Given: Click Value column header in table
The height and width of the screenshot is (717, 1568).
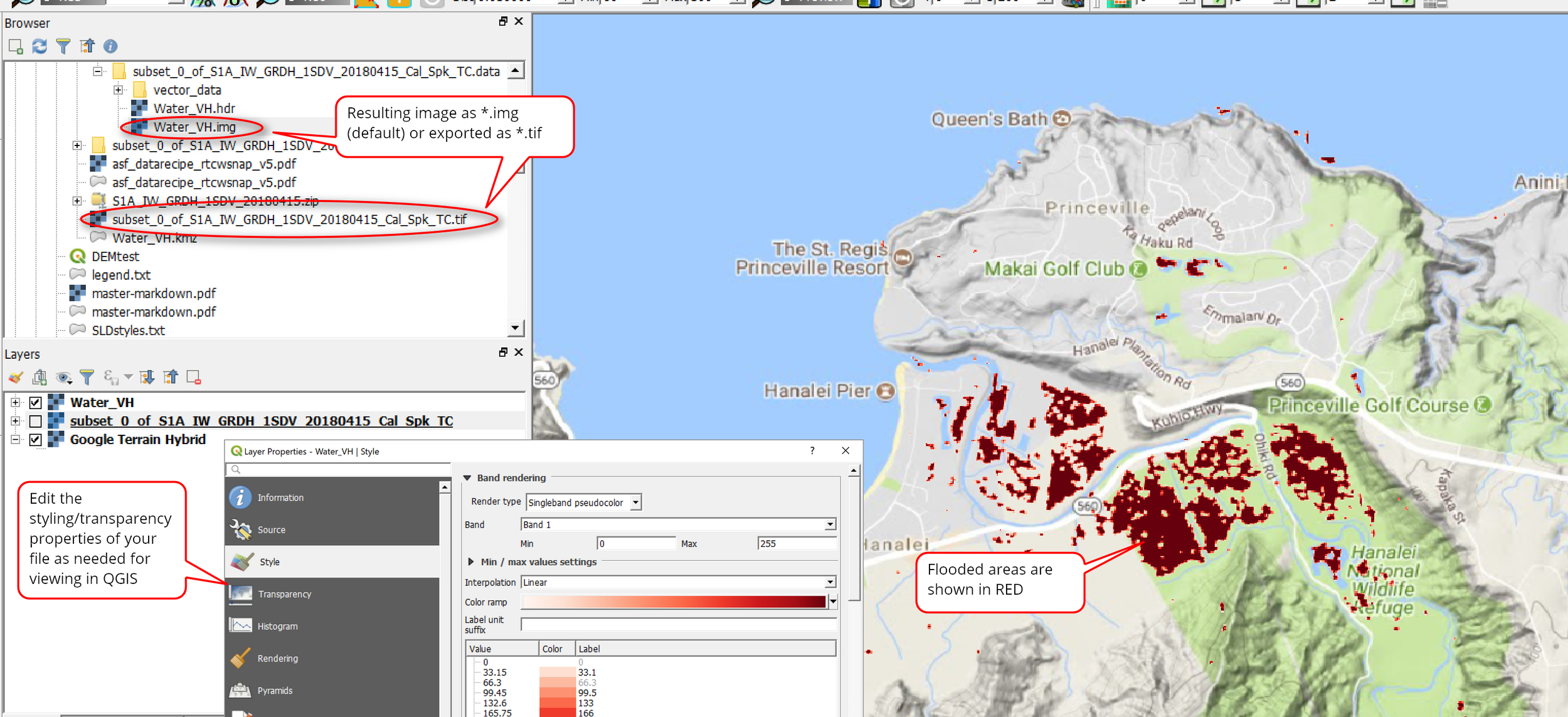Looking at the screenshot, I should [502, 649].
